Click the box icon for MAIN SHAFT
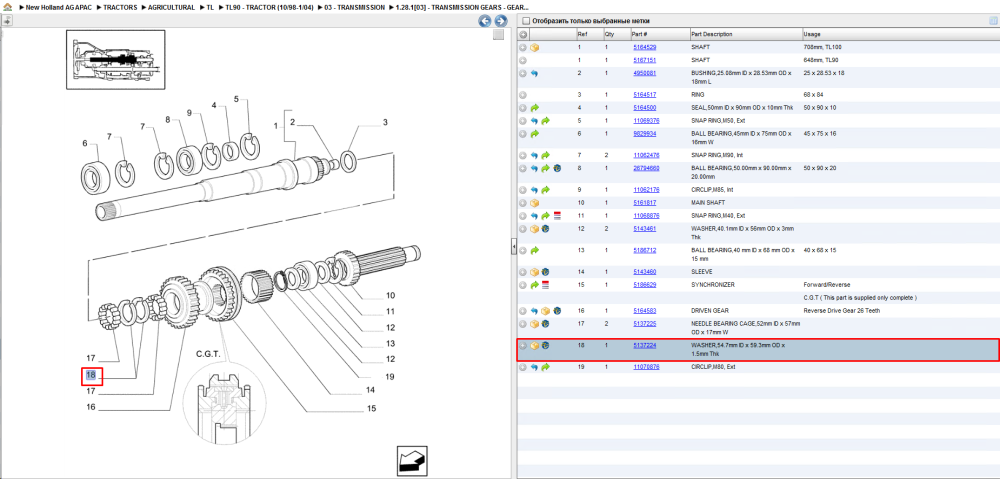 point(534,203)
